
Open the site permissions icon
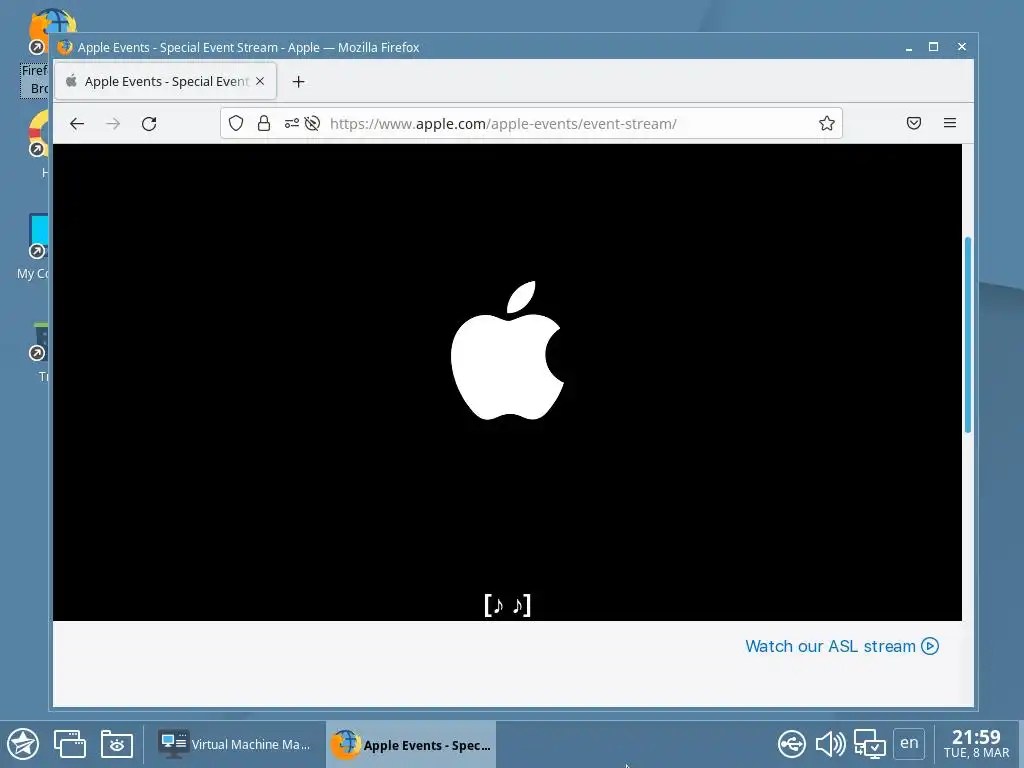click(x=291, y=123)
